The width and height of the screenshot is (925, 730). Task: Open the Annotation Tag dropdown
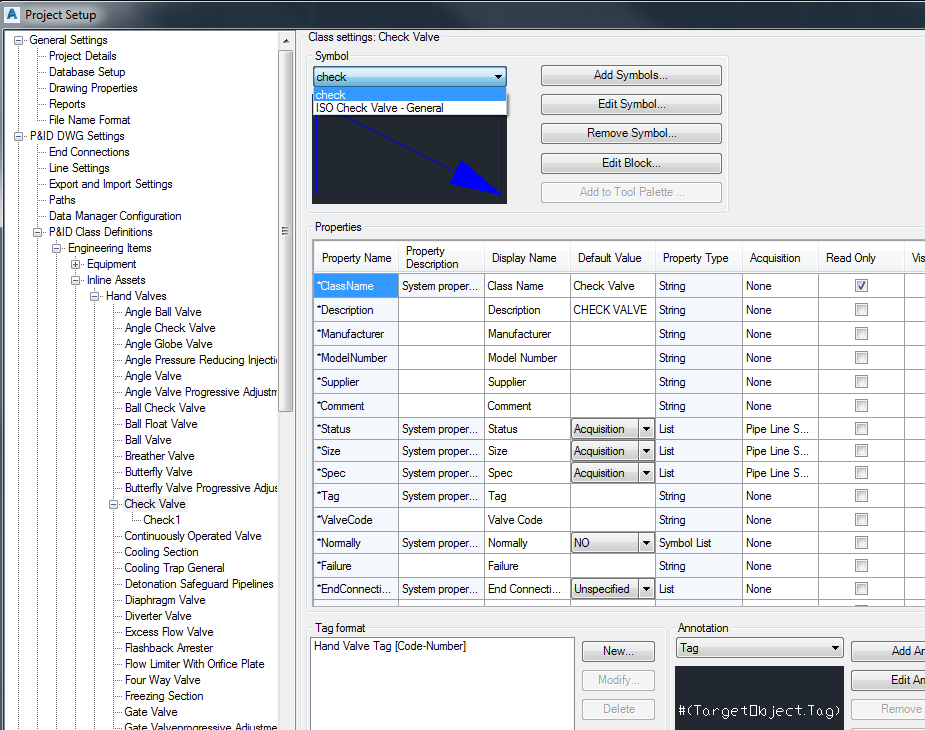tap(834, 649)
